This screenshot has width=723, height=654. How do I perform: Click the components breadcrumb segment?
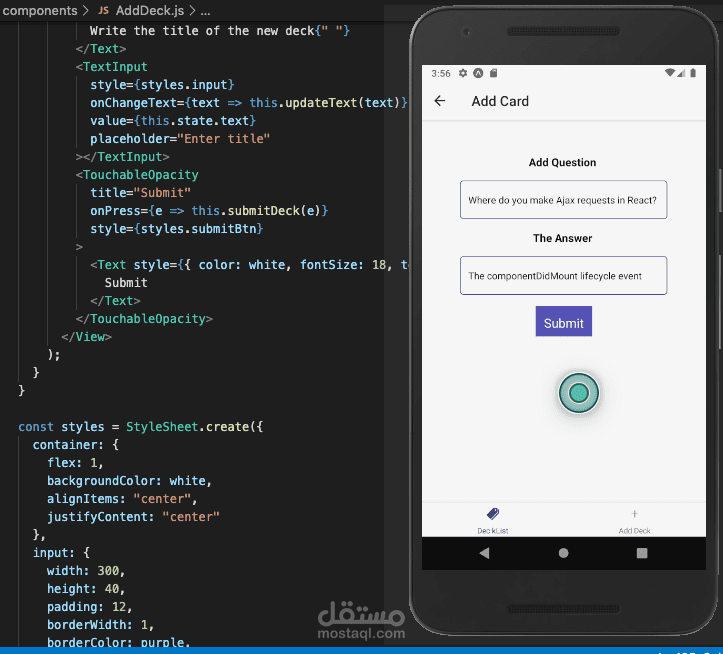tap(40, 10)
